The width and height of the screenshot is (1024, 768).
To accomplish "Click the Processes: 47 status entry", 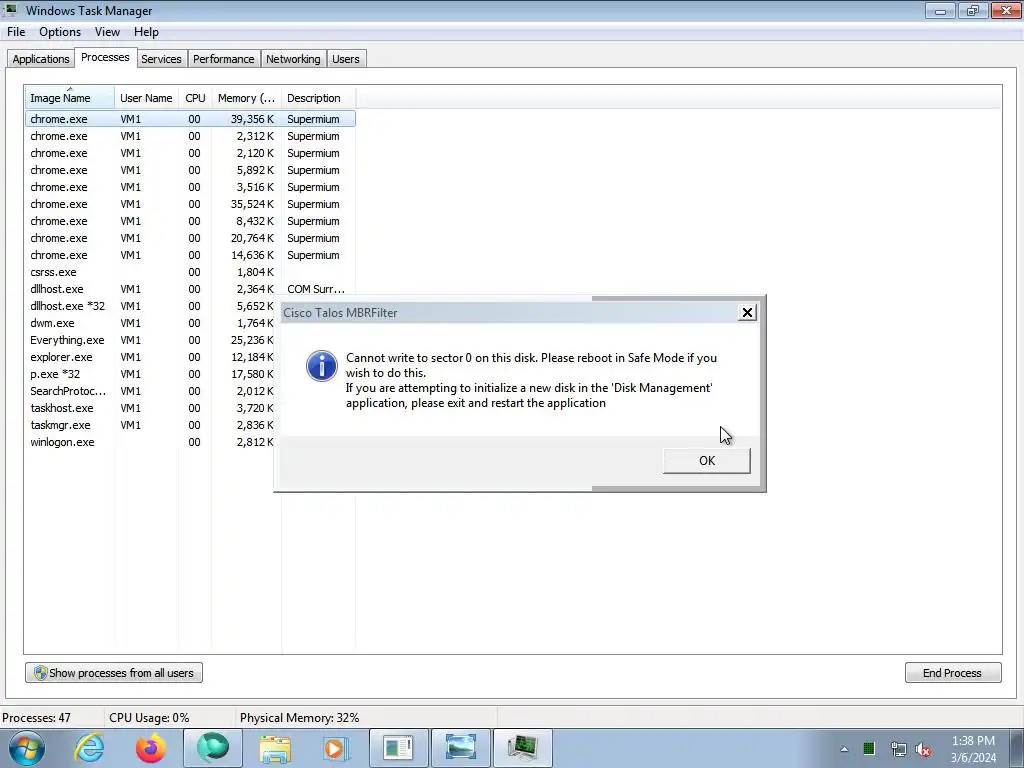I will click(x=37, y=718).
